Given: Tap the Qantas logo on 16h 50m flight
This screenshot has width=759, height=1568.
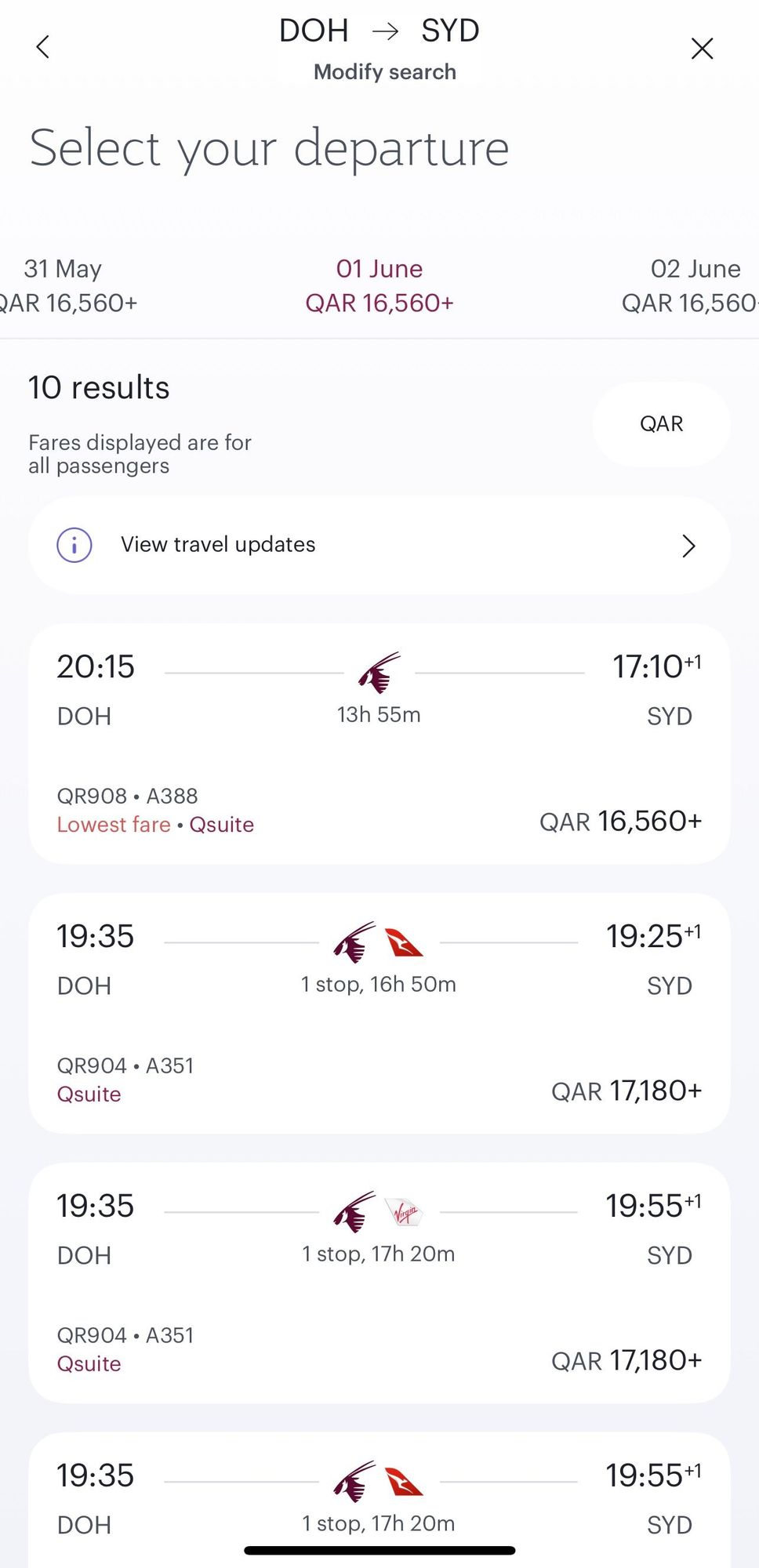Looking at the screenshot, I should (x=404, y=942).
